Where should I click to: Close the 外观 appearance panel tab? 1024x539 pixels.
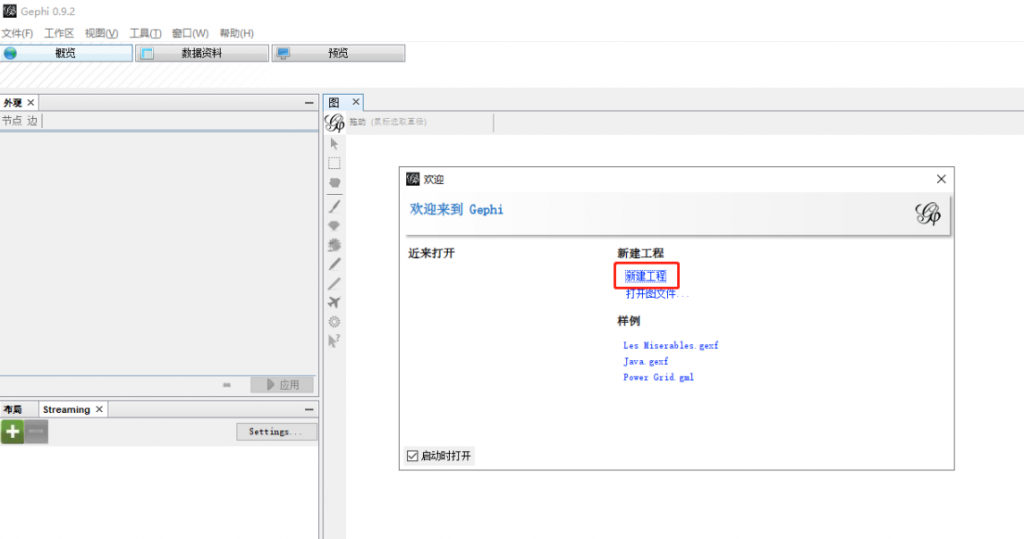(31, 103)
